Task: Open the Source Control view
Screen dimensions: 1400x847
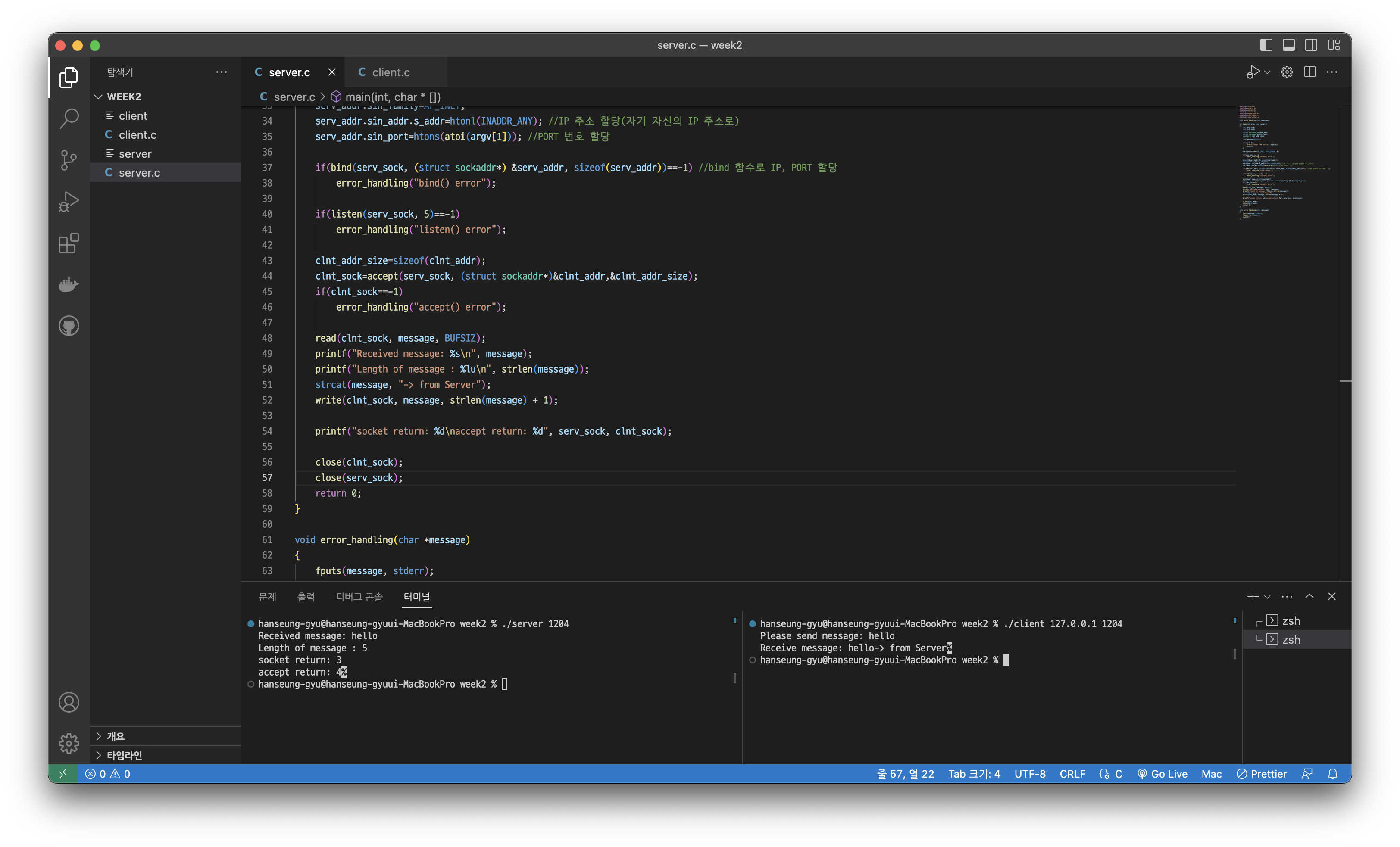Action: pyautogui.click(x=69, y=160)
